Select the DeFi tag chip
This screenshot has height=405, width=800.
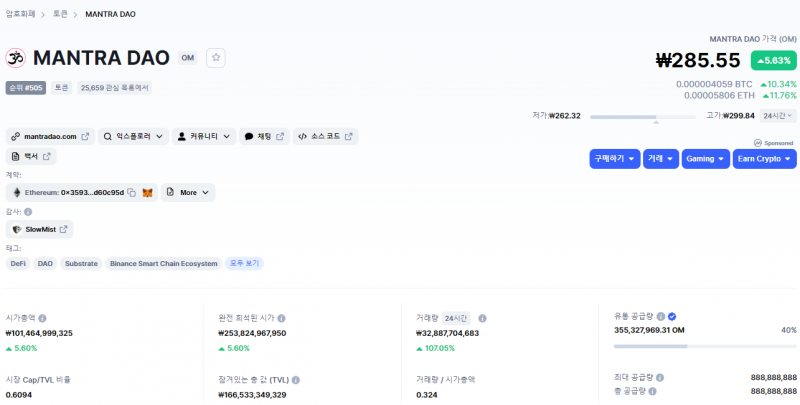[18, 263]
